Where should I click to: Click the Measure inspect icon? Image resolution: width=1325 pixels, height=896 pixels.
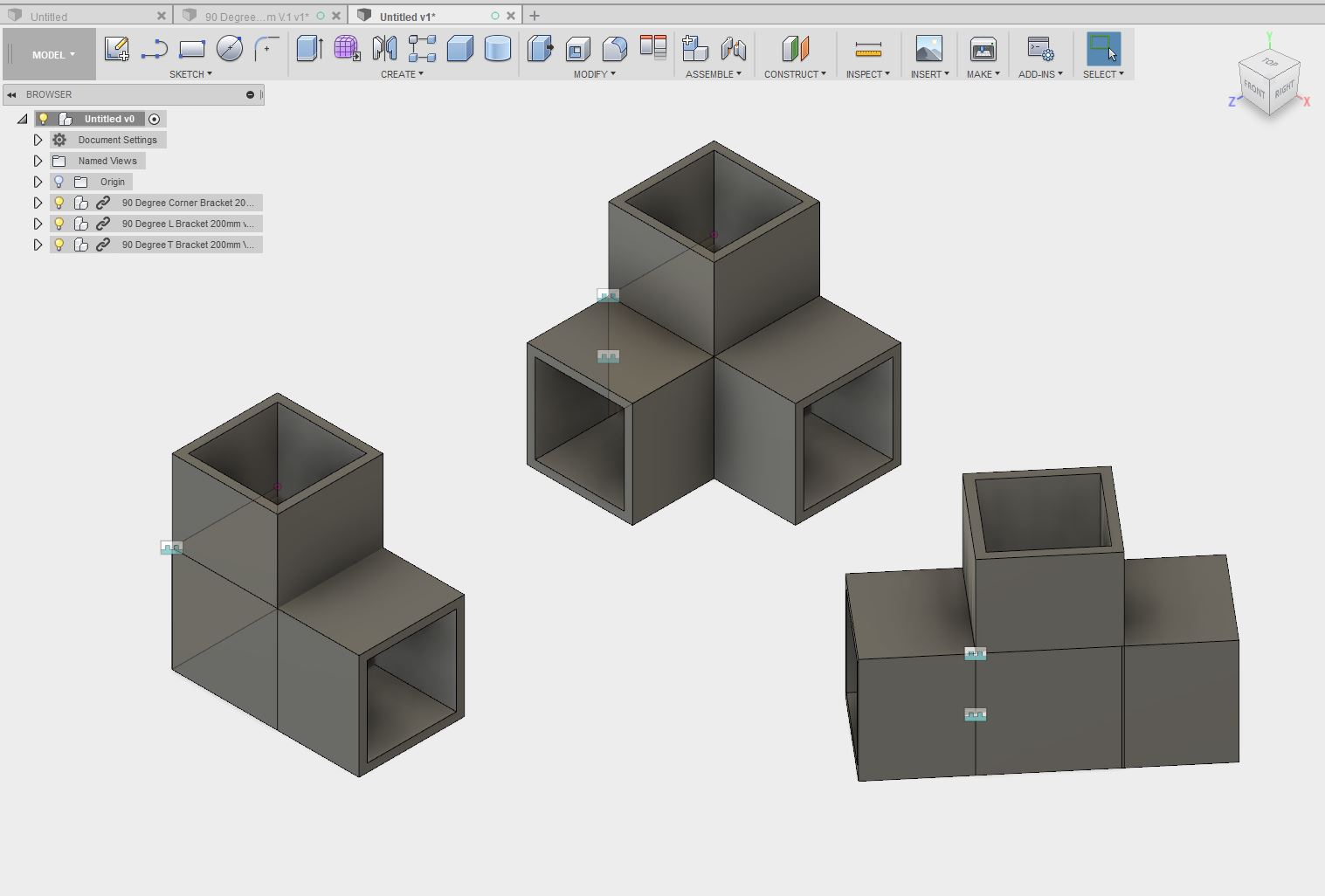pos(868,48)
